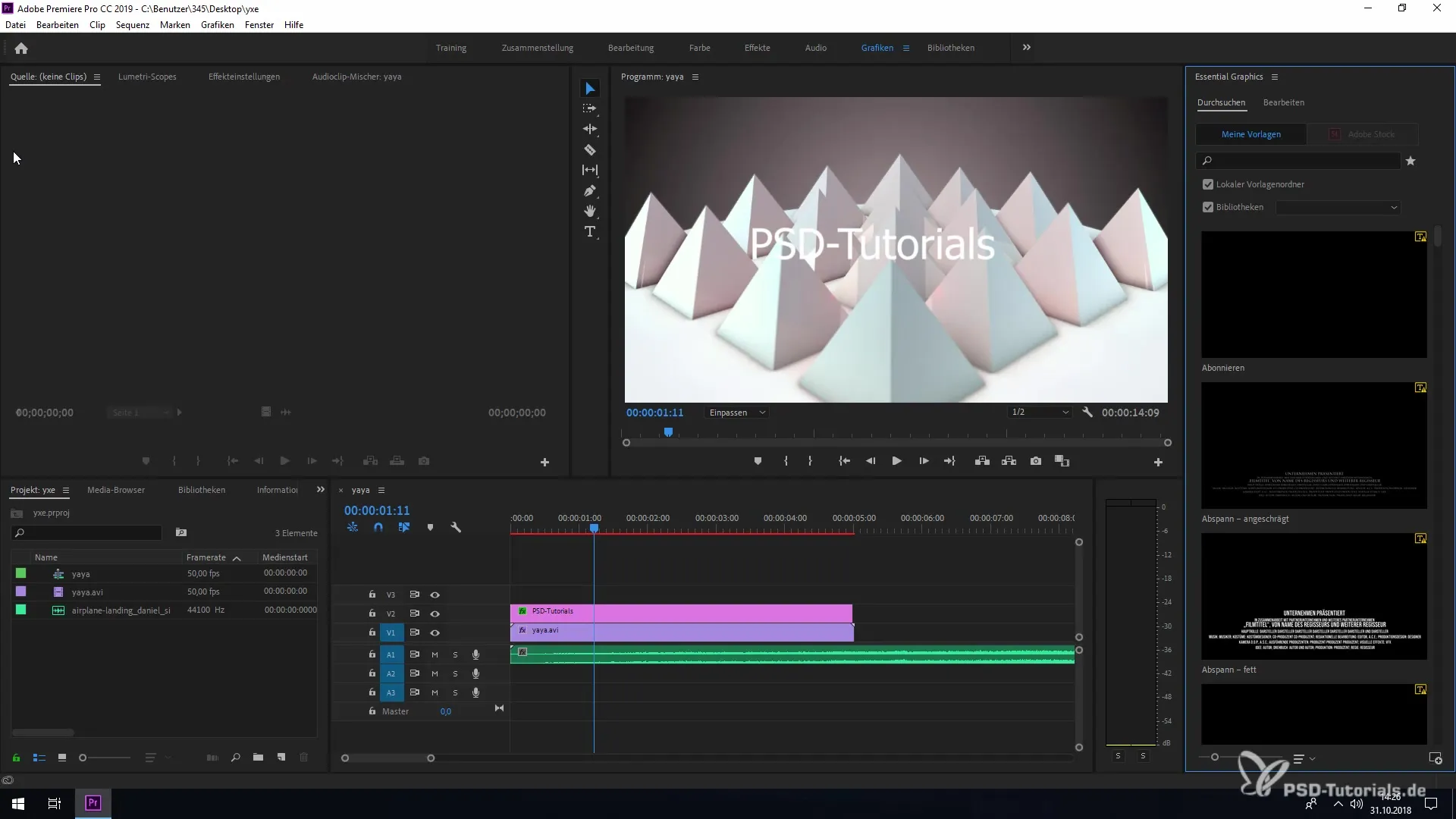The height and width of the screenshot is (819, 1456).
Task: Open the Bibliotheken library dropdown
Action: click(x=1338, y=208)
